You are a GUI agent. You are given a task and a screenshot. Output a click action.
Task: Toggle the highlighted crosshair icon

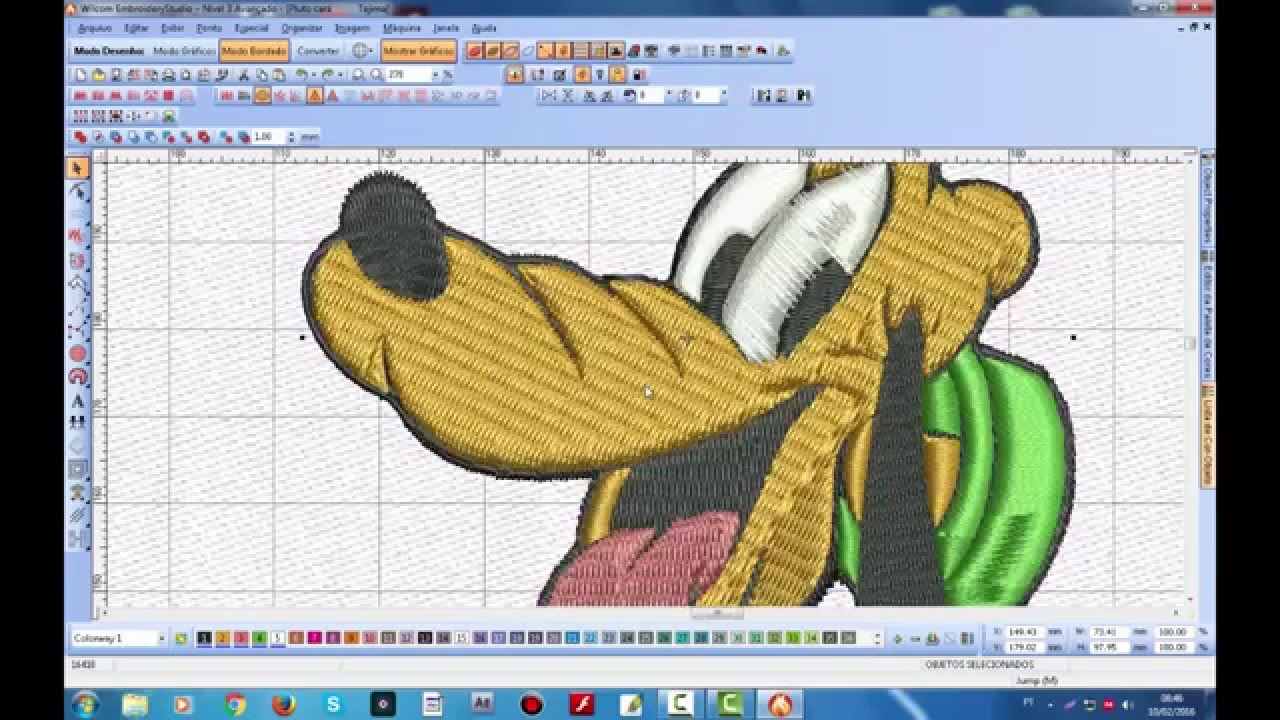tap(514, 75)
